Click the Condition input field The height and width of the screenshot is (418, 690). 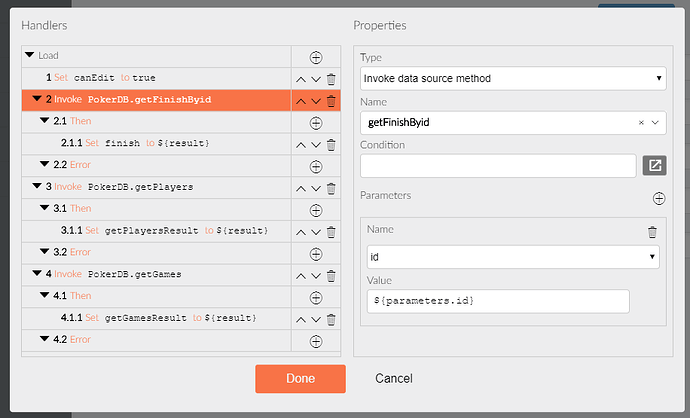click(x=497, y=166)
